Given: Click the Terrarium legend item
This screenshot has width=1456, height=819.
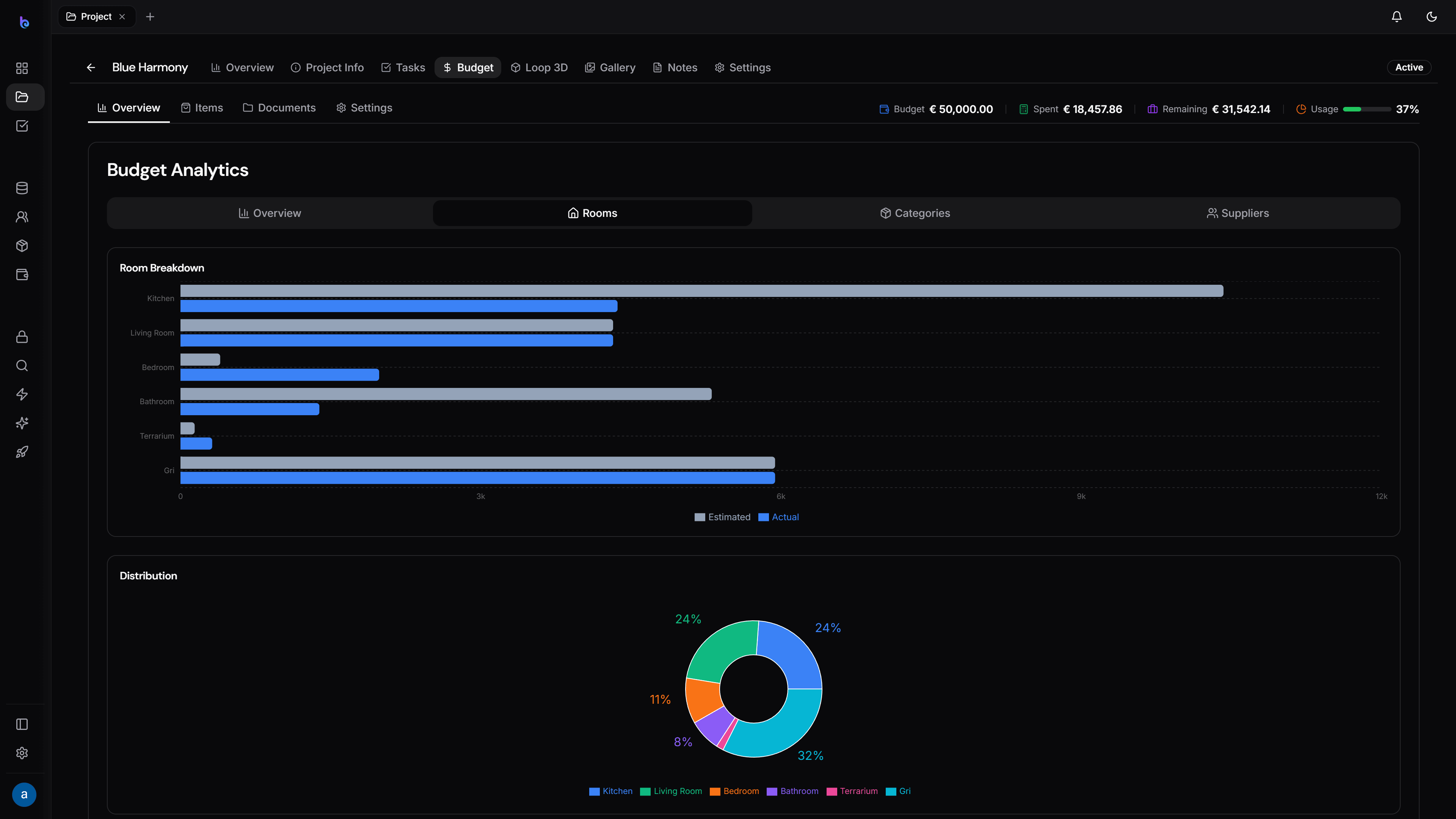Looking at the screenshot, I should point(852,791).
